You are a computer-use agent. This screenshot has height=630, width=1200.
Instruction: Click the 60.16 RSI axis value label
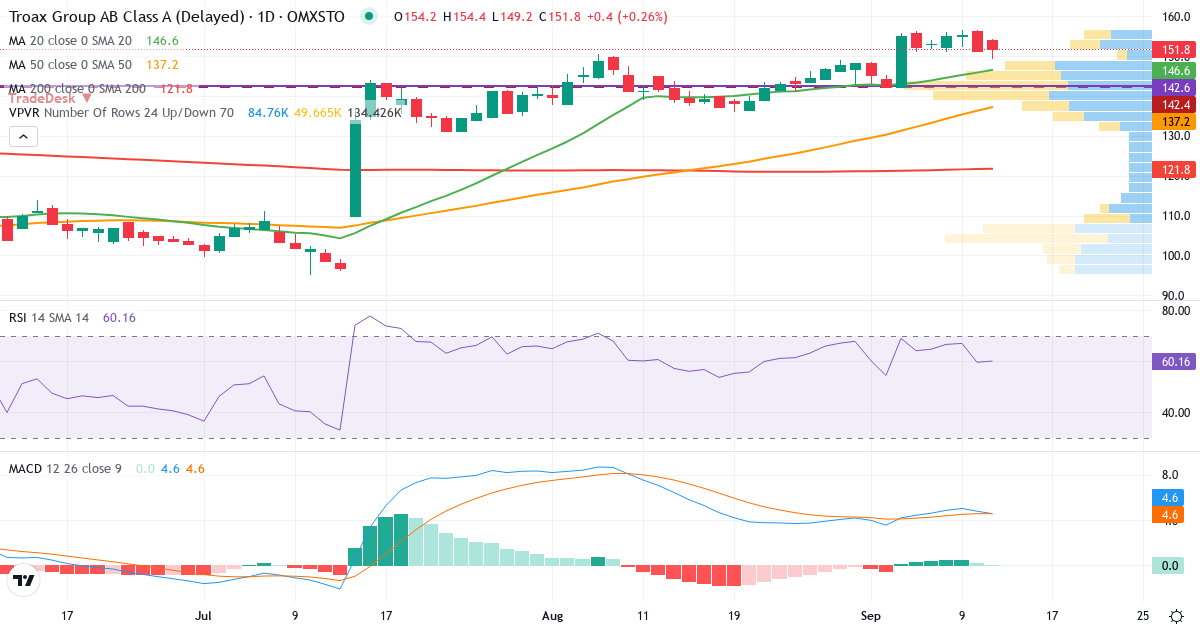click(x=1172, y=362)
